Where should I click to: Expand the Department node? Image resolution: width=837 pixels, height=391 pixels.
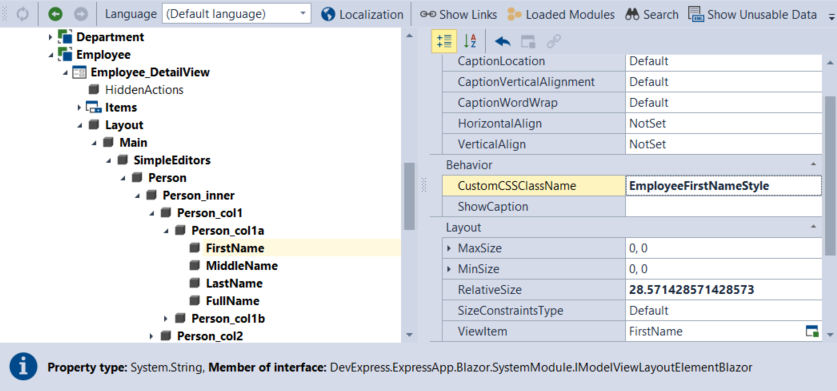(x=51, y=37)
